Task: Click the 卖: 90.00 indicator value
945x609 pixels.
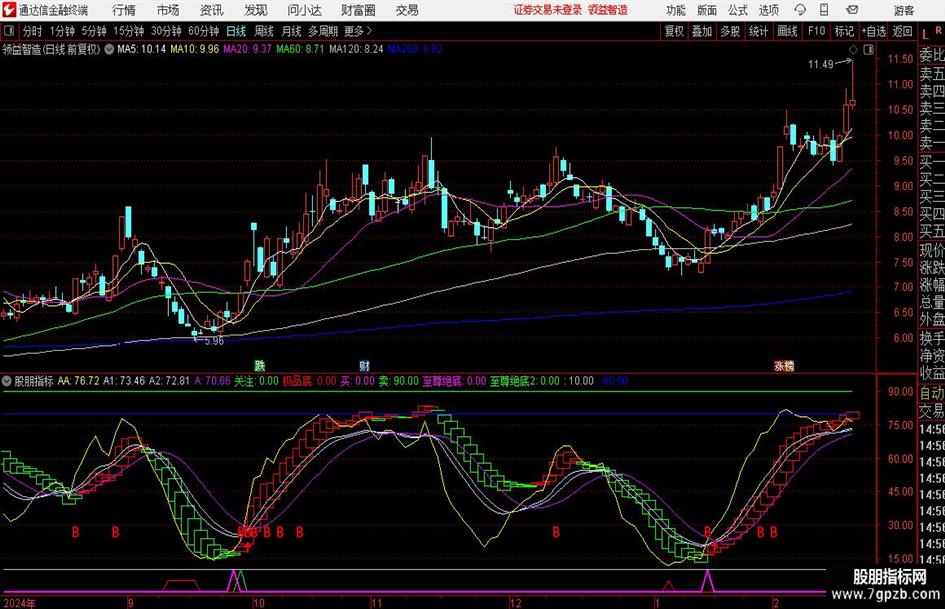Action: point(398,381)
